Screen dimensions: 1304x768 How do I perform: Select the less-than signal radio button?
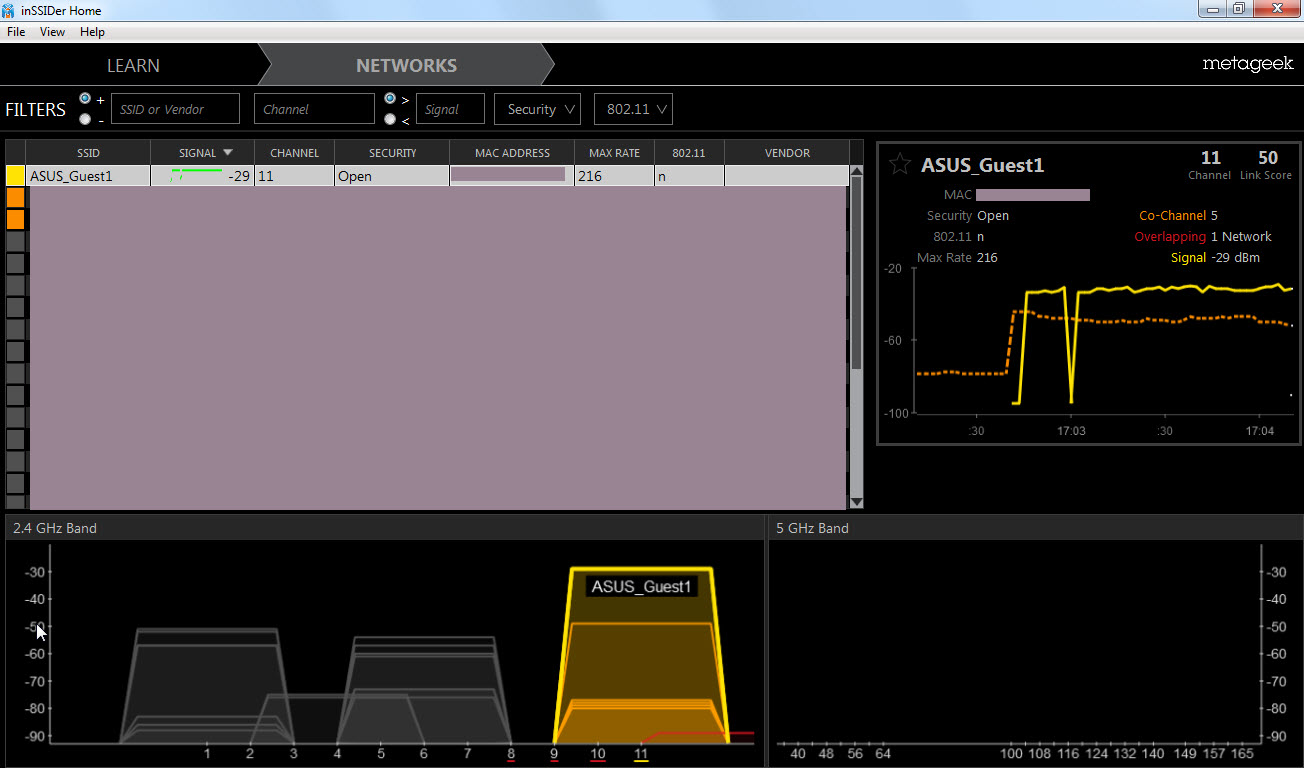[390, 119]
